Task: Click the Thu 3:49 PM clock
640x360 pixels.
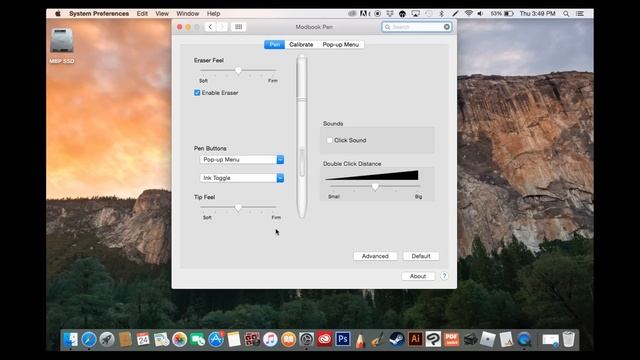Action: pyautogui.click(x=537, y=13)
